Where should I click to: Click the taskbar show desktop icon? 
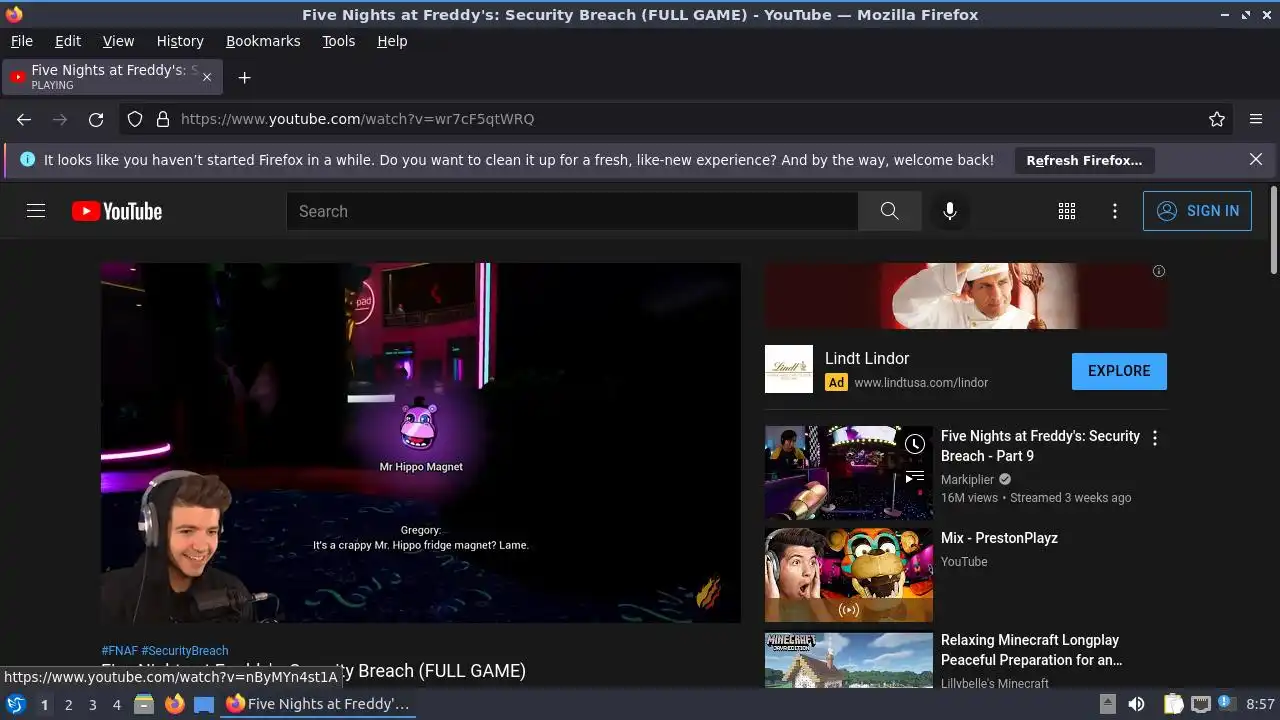pos(204,704)
